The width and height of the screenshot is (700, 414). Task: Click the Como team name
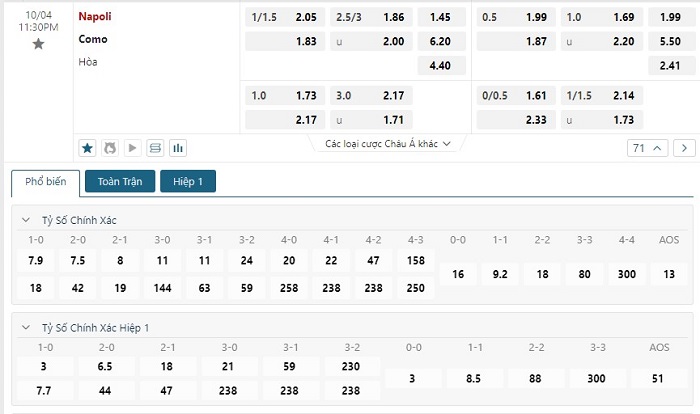click(x=93, y=39)
